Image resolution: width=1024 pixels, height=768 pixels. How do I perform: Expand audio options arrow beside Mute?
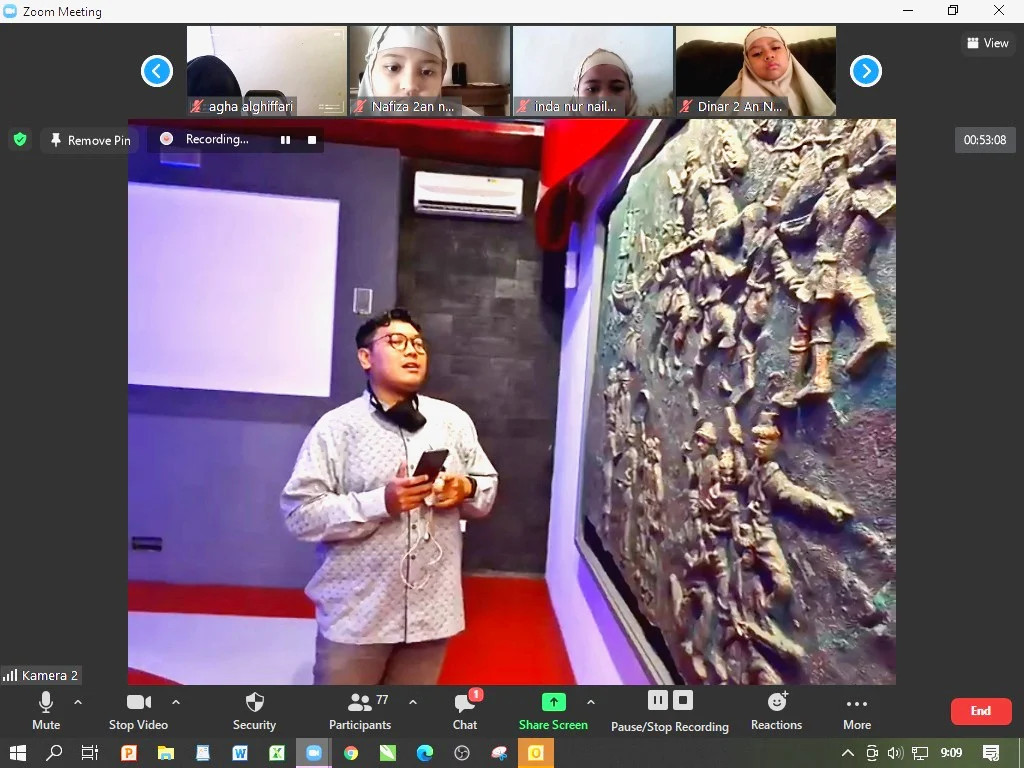78,702
